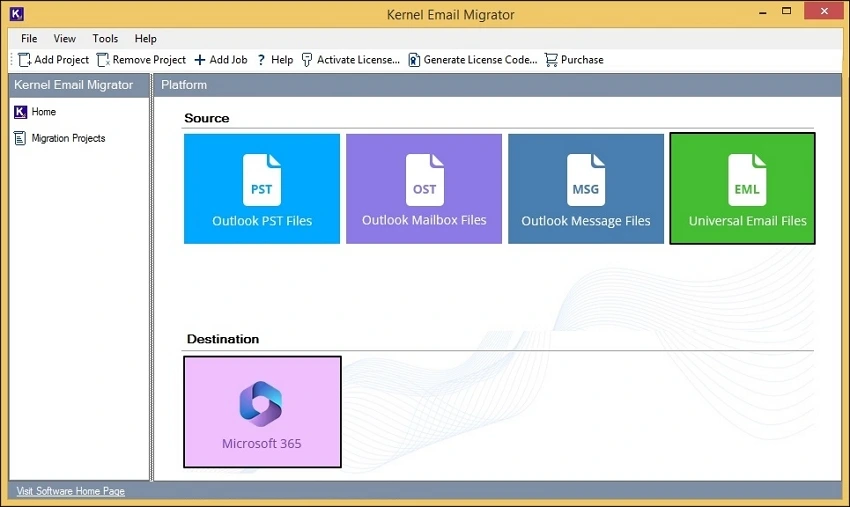
Task: Maximize the Kernel Email Migrator window
Action: pyautogui.click(x=787, y=11)
